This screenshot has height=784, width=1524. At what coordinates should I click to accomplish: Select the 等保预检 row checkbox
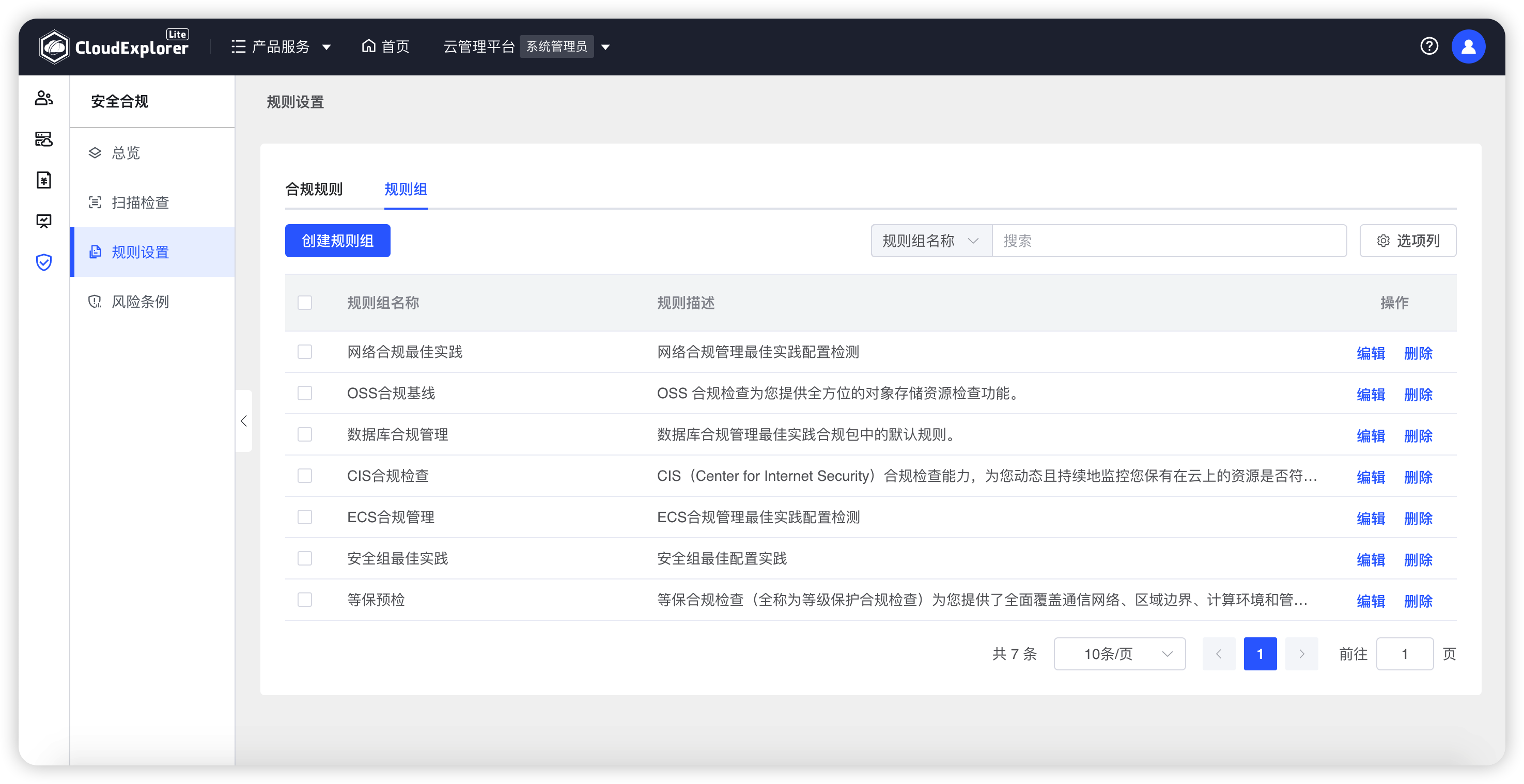pos(305,600)
